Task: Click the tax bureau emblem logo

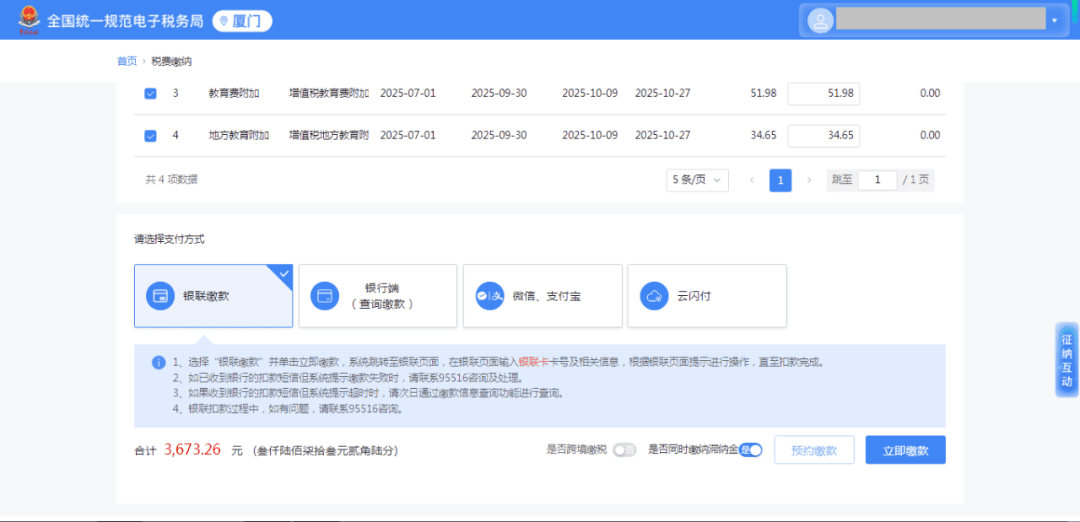Action: (x=24, y=20)
